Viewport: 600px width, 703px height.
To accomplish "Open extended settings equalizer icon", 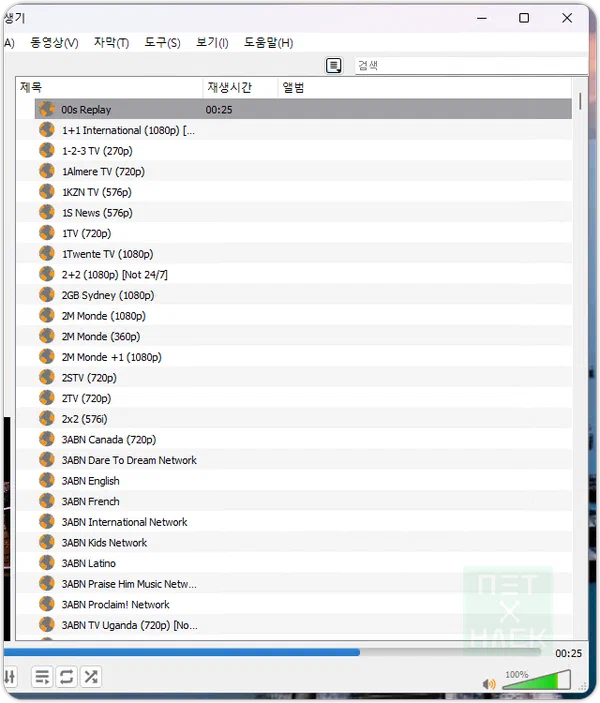I will (x=10, y=677).
